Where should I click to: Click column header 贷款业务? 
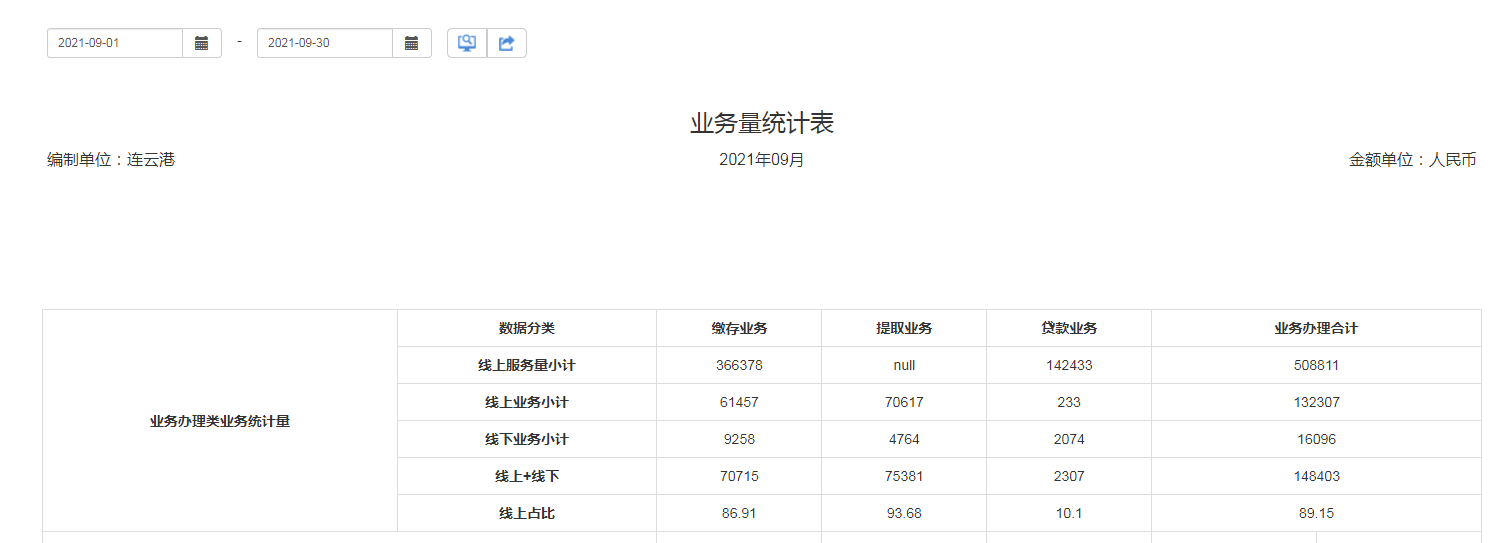[x=1069, y=328]
